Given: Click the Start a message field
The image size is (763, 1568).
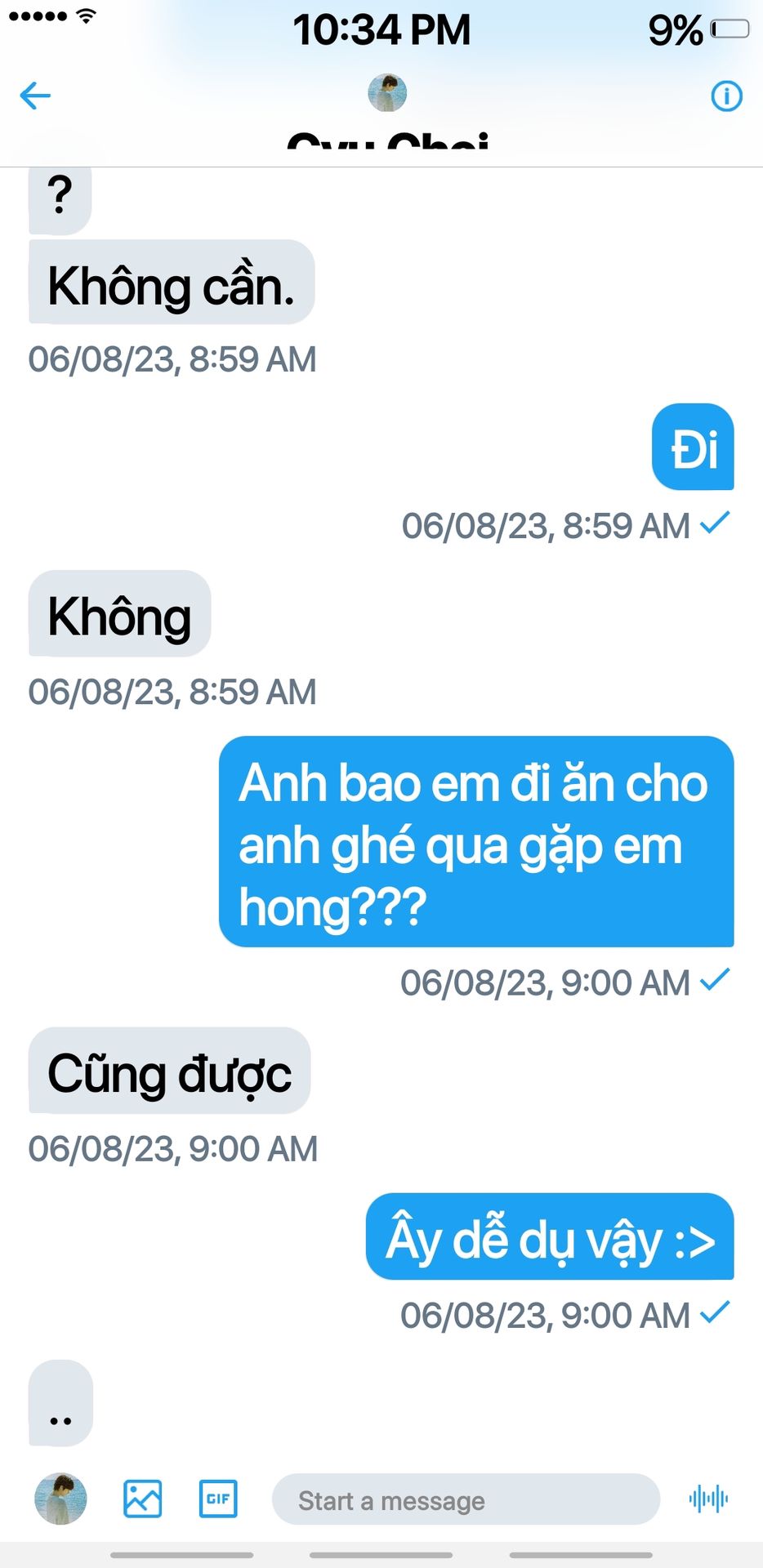Looking at the screenshot, I should 466,1499.
